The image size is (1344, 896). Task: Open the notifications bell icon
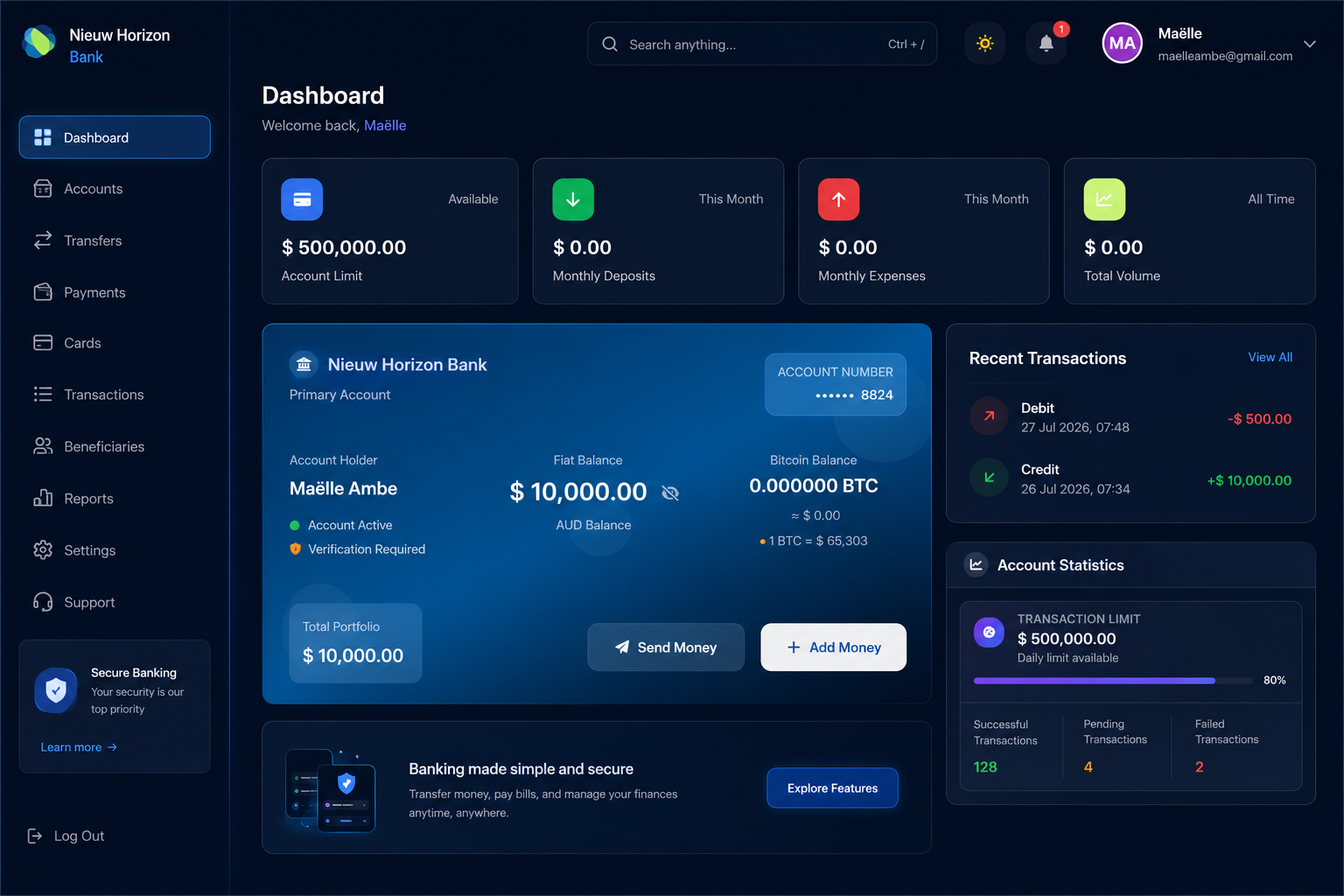[x=1046, y=44]
